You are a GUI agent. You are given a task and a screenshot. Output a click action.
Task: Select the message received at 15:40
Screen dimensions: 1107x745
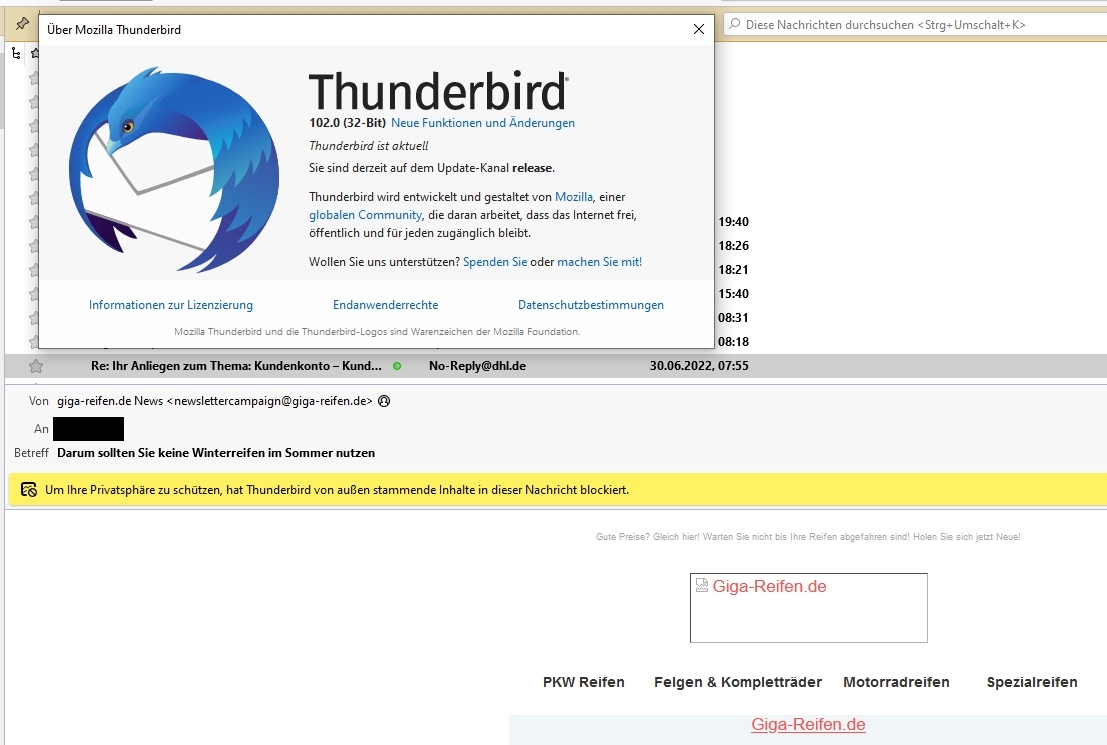coord(734,294)
